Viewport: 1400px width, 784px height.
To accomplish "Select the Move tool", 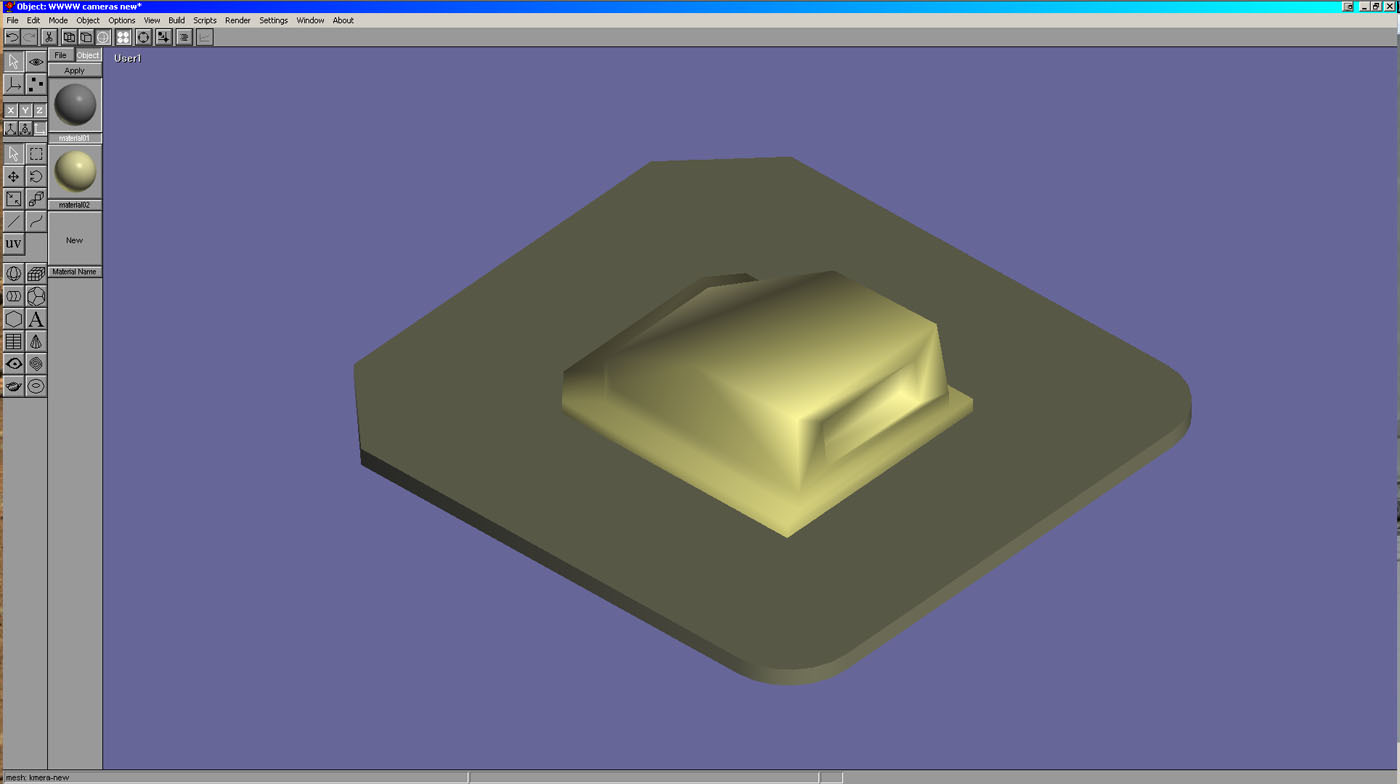I will (x=13, y=177).
